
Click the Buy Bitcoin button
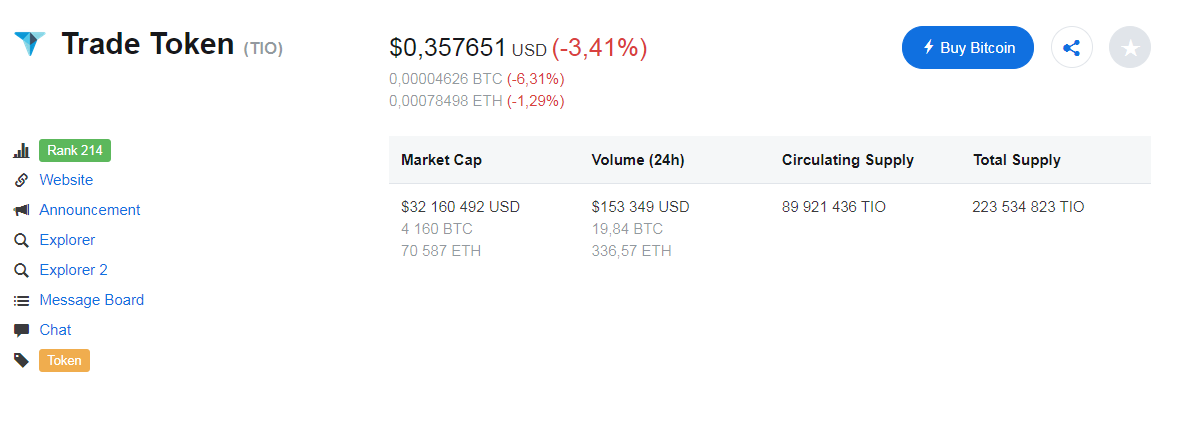pos(968,47)
